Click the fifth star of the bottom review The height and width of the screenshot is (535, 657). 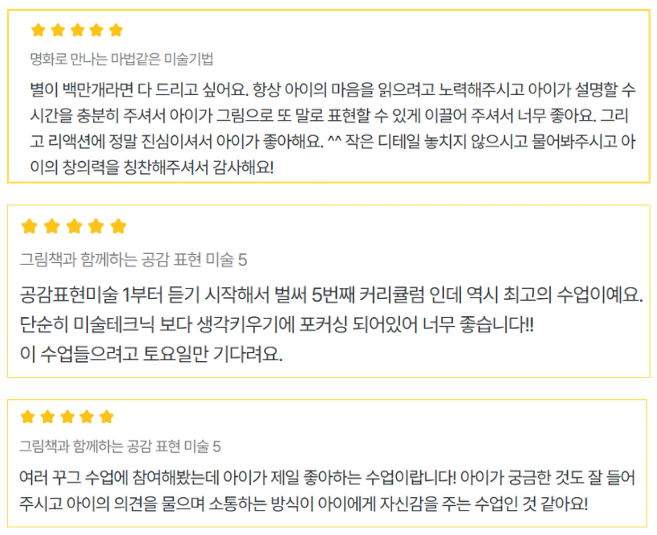click(106, 417)
